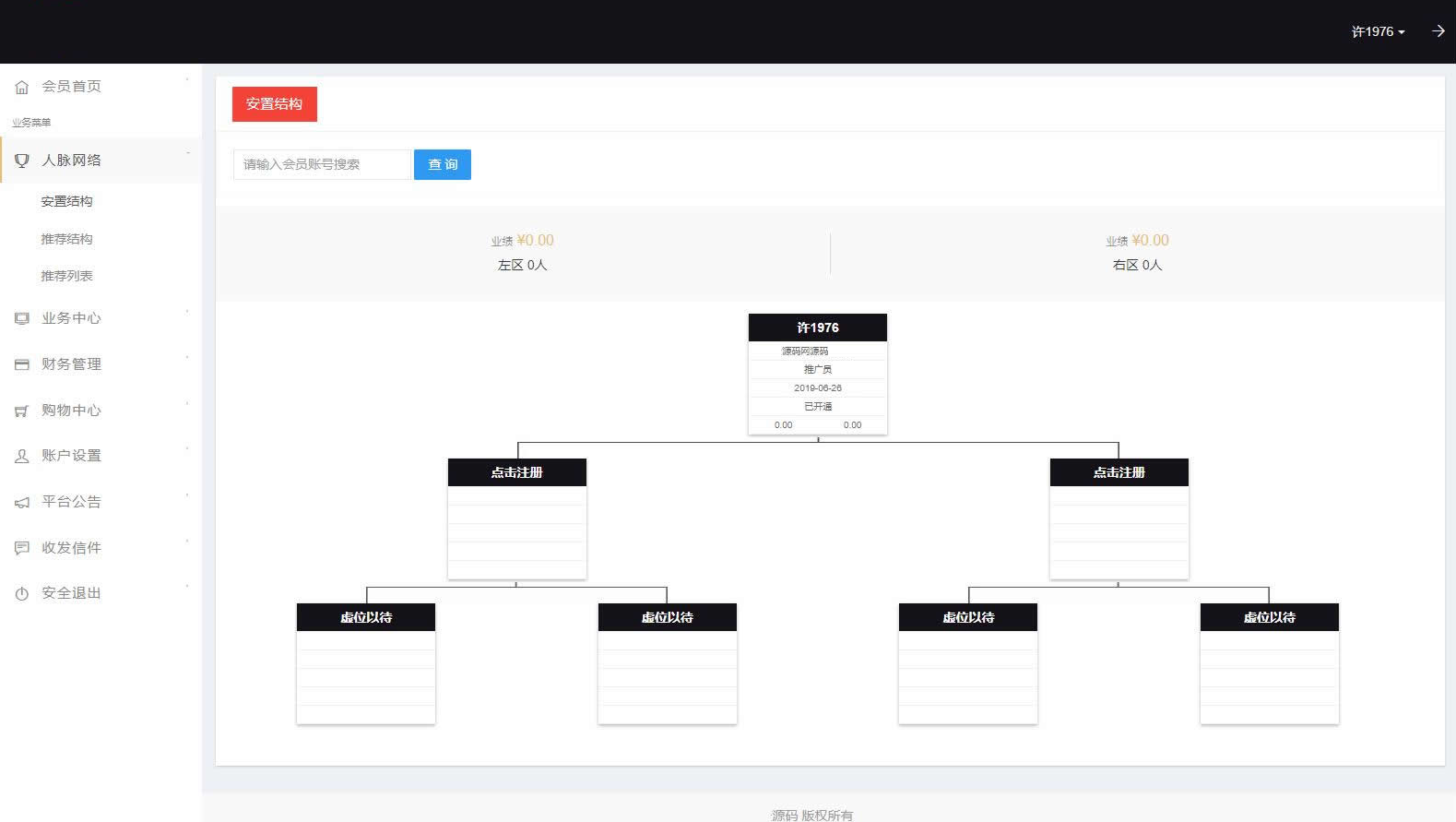Select the 许1976 root node header

click(818, 328)
